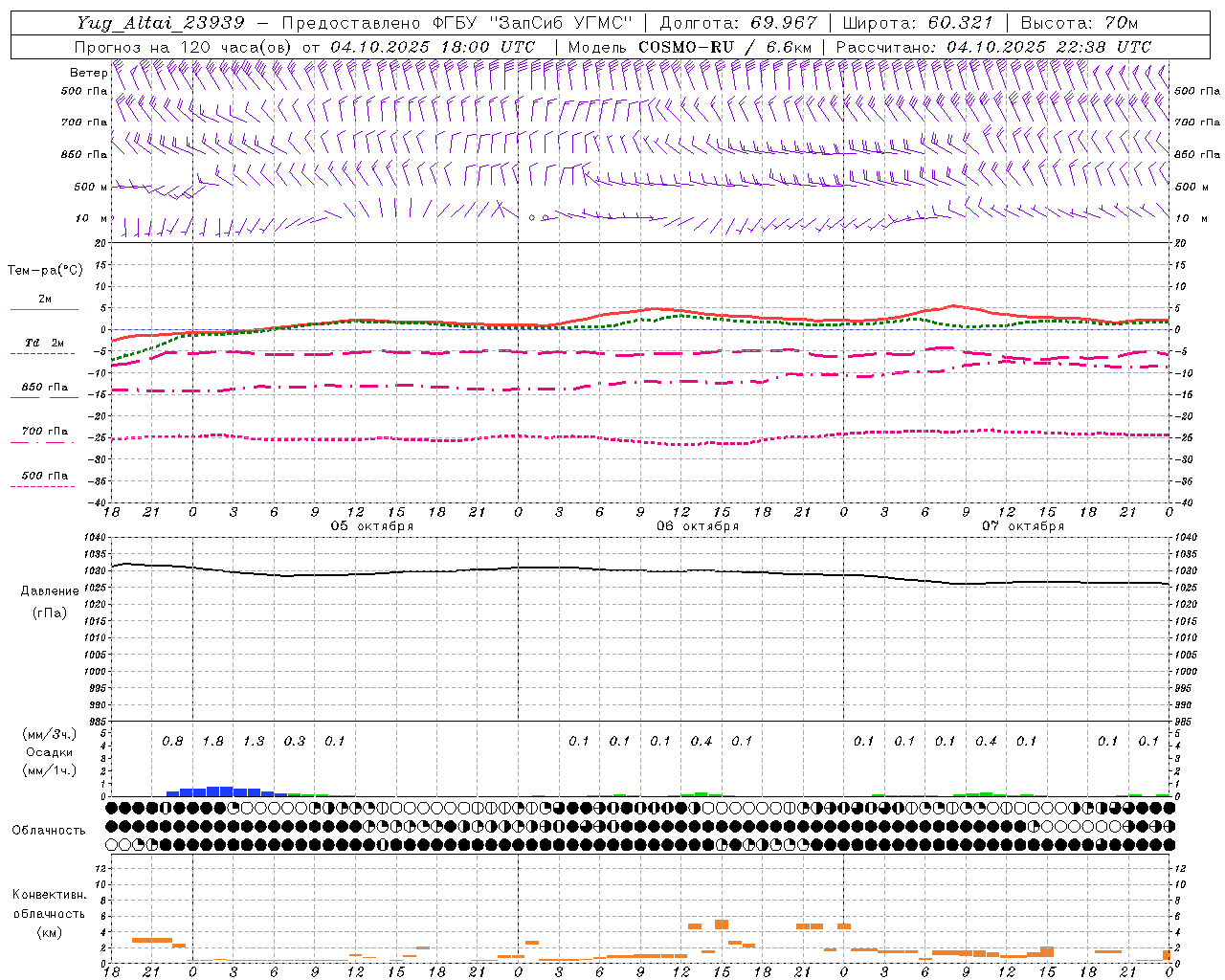Click the Долгота: 69.967 value
This screenshot has height=980, width=1225.
click(739, 23)
